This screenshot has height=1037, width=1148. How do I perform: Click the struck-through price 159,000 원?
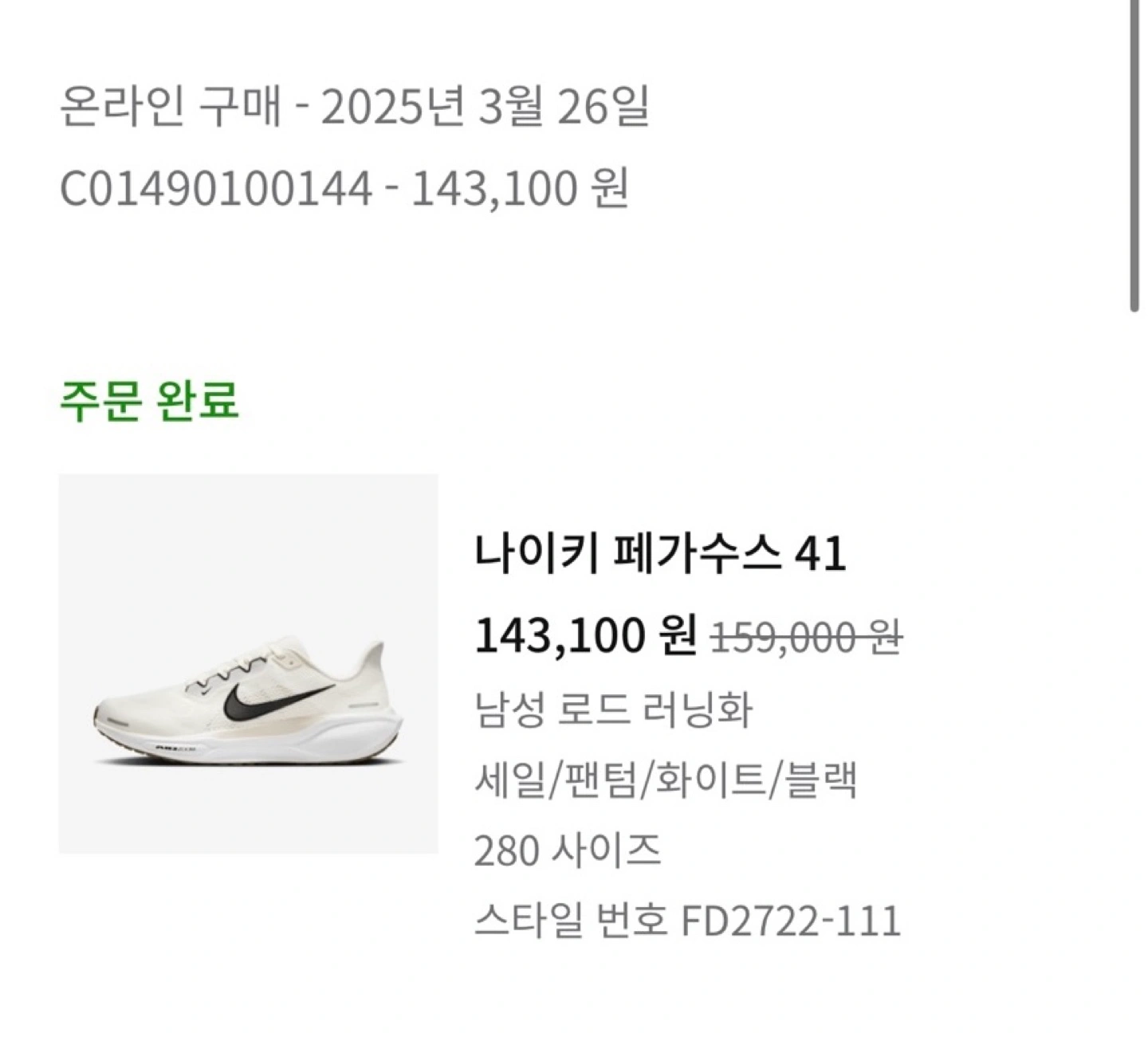(x=806, y=637)
